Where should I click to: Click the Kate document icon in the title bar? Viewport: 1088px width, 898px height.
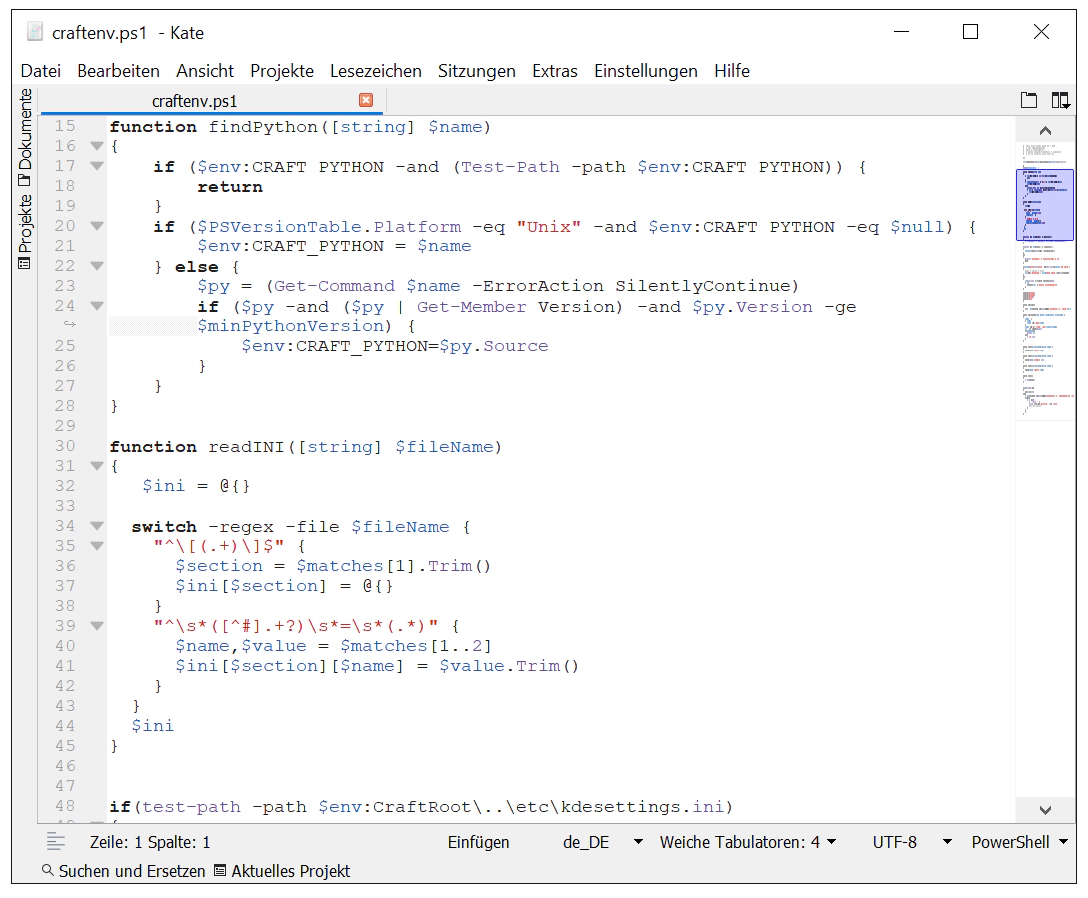pyautogui.click(x=35, y=32)
